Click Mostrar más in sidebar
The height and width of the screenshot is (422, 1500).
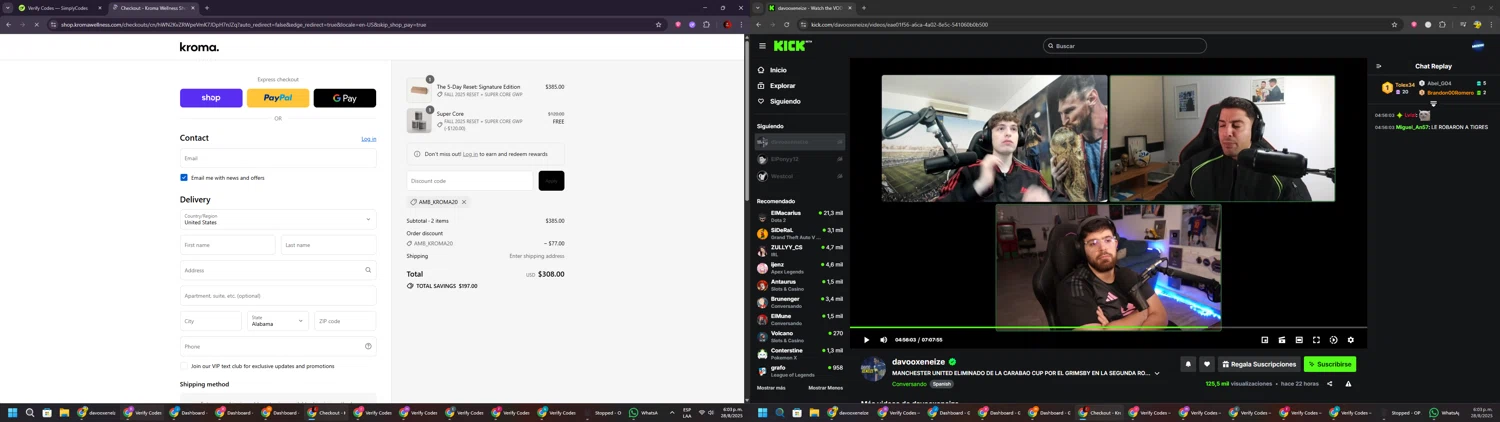pyautogui.click(x=771, y=388)
